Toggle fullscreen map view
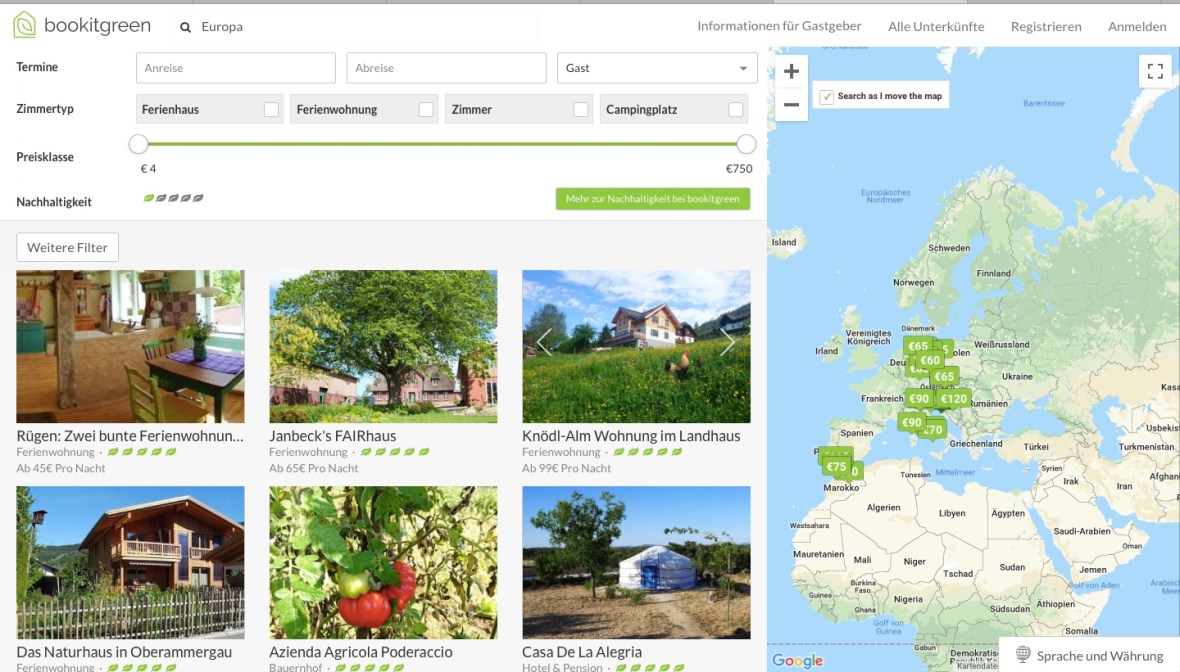 pyautogui.click(x=1155, y=71)
